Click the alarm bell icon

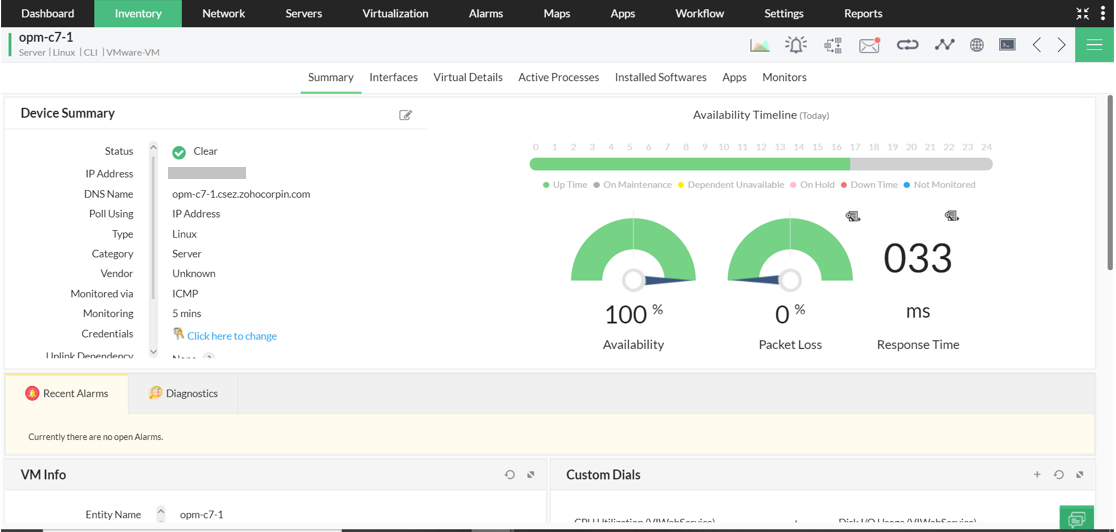click(x=796, y=45)
